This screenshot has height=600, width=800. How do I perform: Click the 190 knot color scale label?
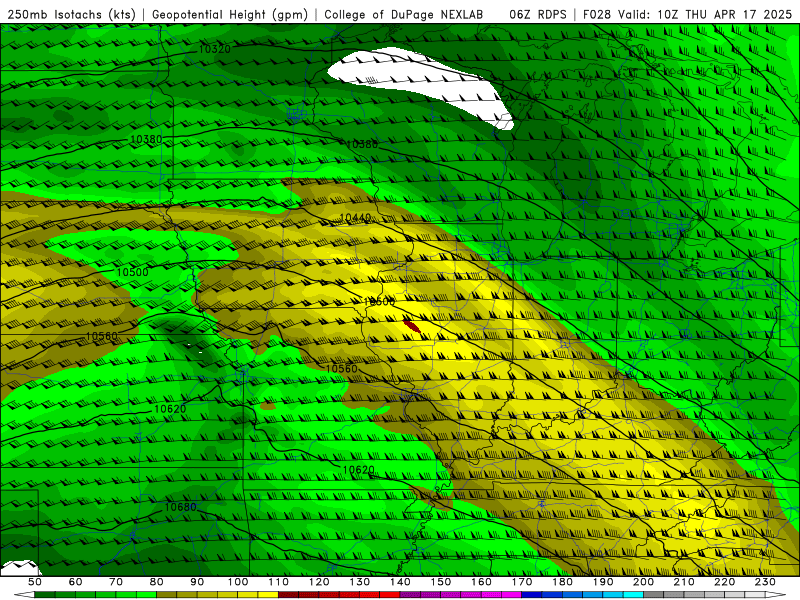point(603,582)
